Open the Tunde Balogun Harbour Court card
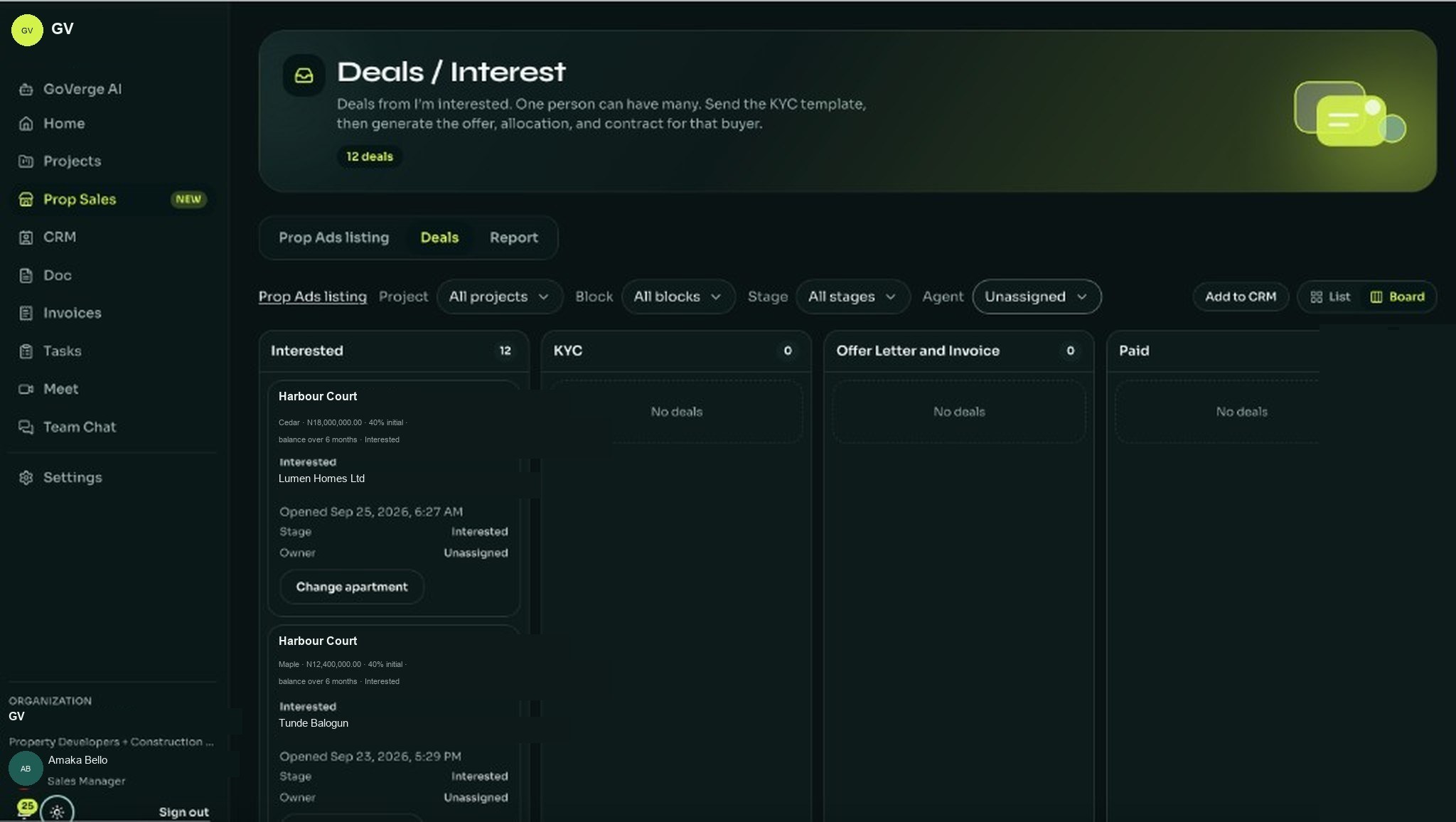 pyautogui.click(x=394, y=723)
